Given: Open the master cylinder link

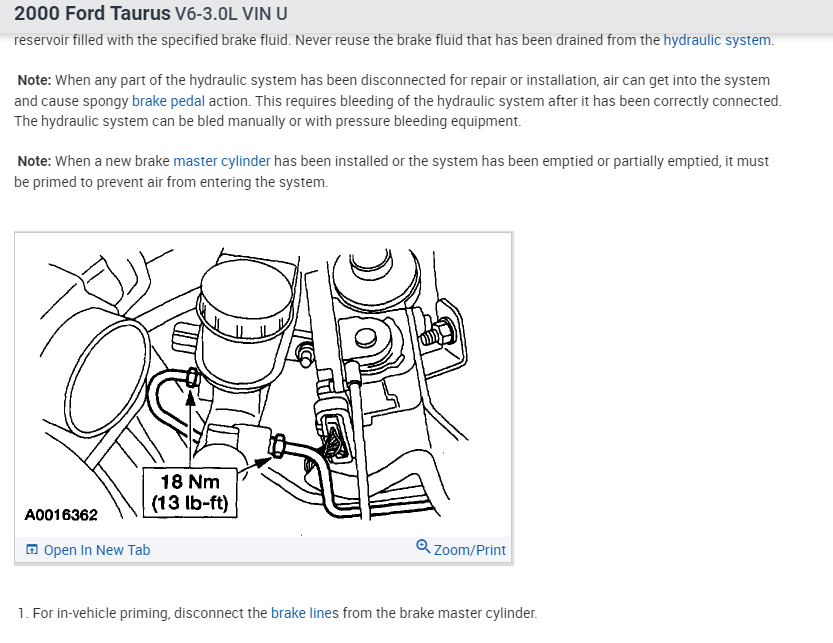Looking at the screenshot, I should coord(222,161).
